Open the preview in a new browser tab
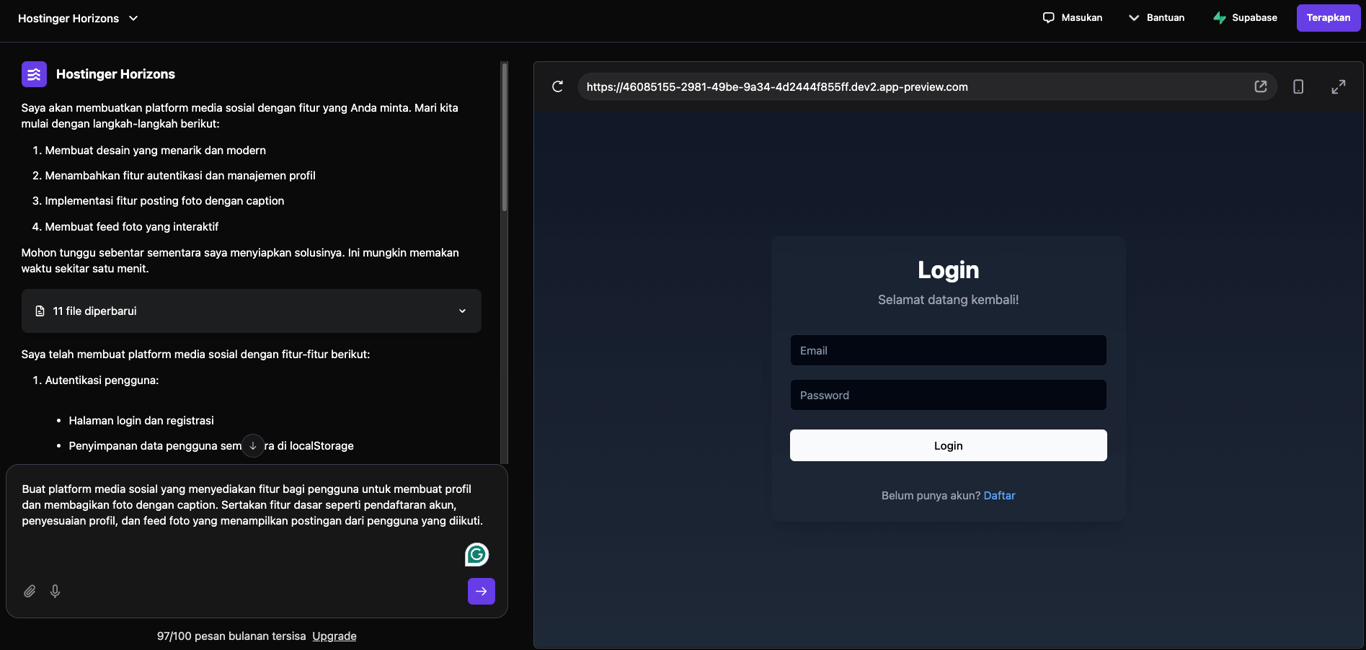This screenshot has height=650, width=1366. click(x=1260, y=86)
